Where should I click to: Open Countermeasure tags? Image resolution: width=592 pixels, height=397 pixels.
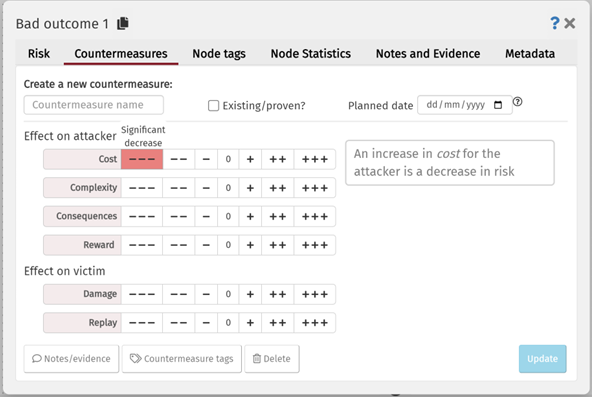coord(182,359)
